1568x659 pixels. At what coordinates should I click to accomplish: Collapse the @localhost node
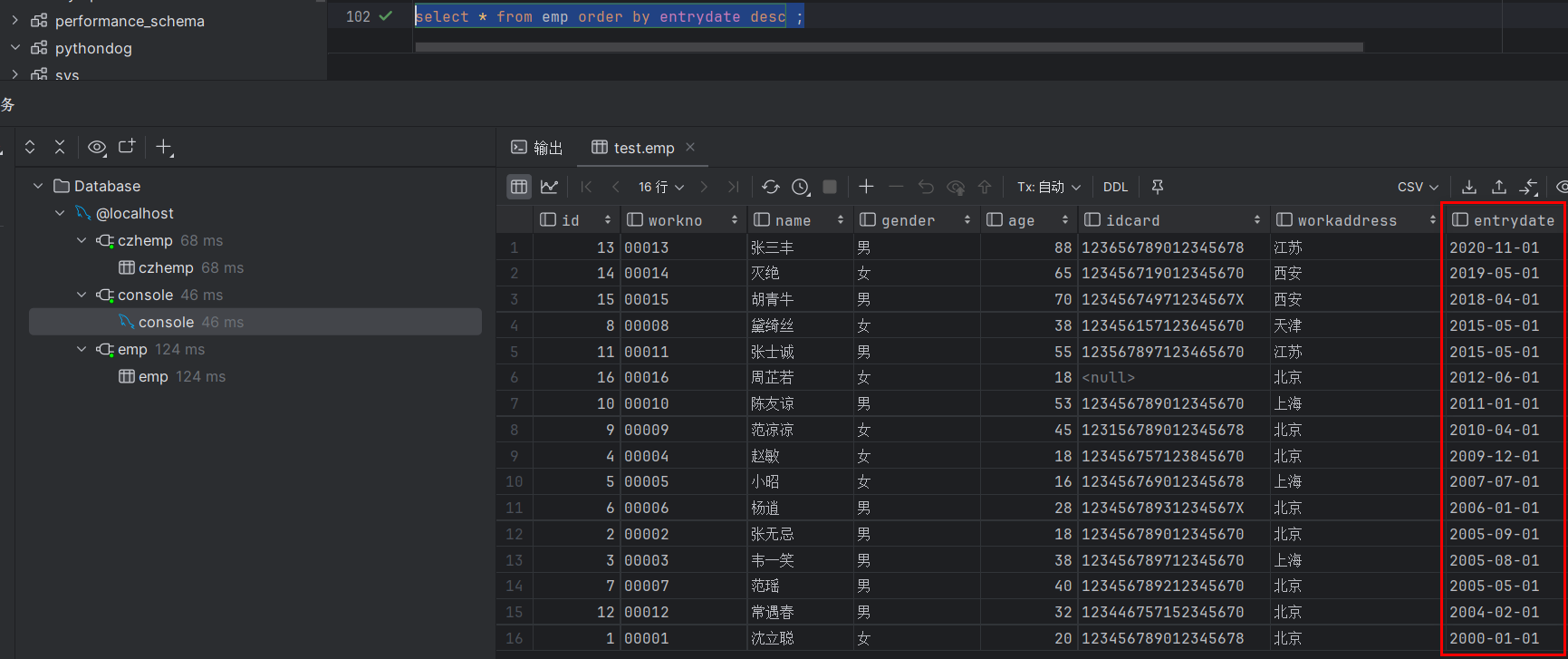(60, 213)
